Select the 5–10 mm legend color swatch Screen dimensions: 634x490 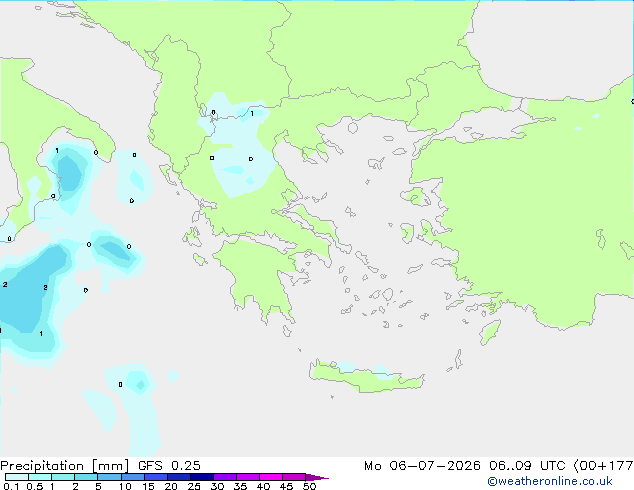(109, 477)
